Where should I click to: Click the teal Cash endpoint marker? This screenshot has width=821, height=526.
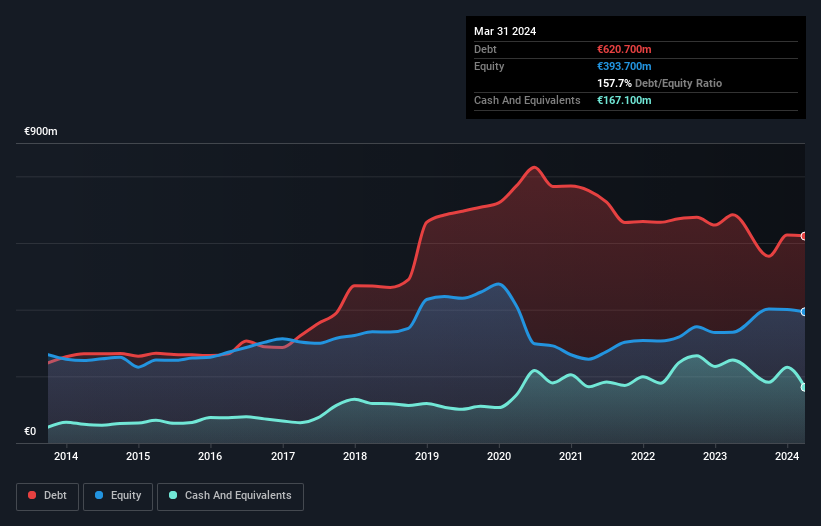coord(805,387)
